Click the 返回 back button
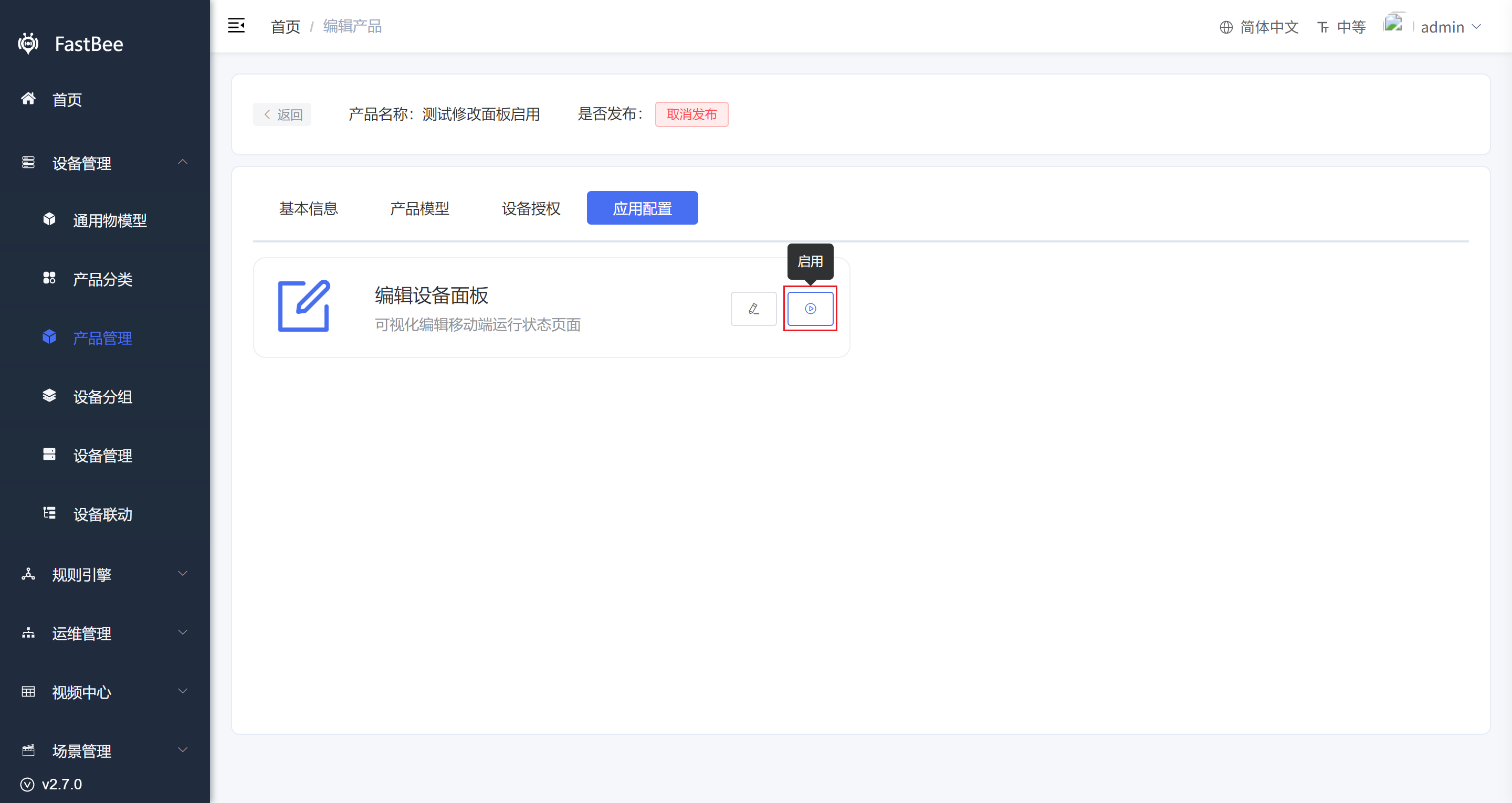This screenshot has width=1512, height=803. click(282, 114)
